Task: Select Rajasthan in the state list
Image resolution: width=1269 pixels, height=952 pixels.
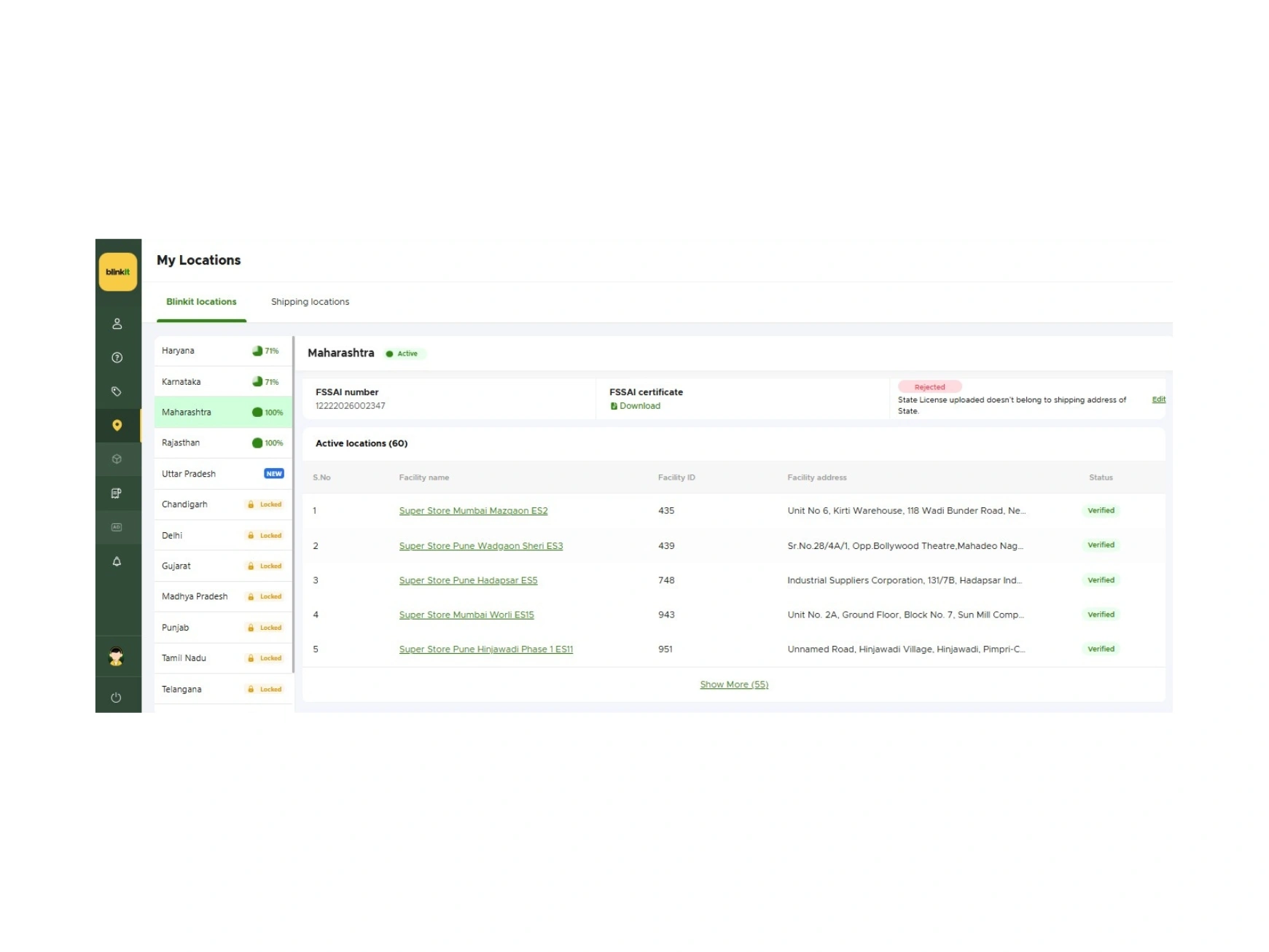Action: point(223,442)
